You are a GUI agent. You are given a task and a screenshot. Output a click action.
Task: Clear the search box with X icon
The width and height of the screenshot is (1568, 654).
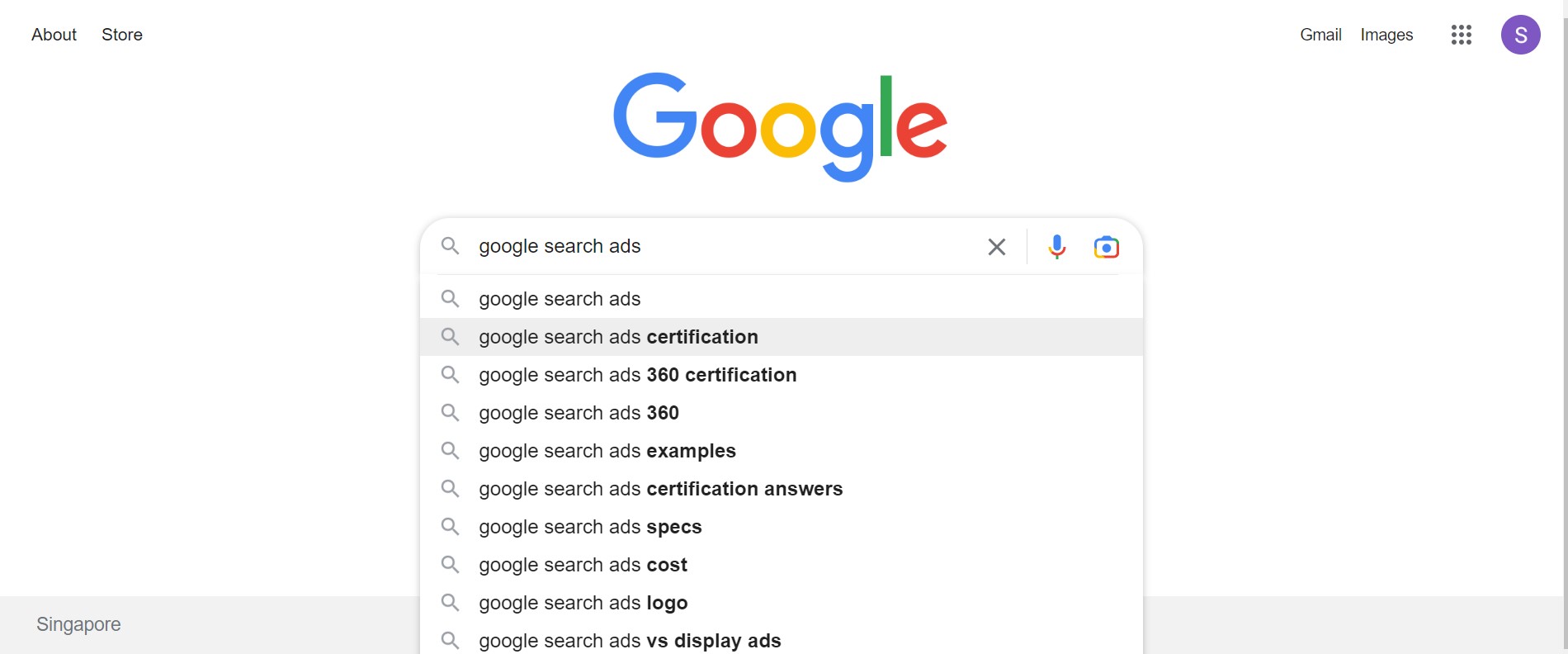tap(997, 247)
